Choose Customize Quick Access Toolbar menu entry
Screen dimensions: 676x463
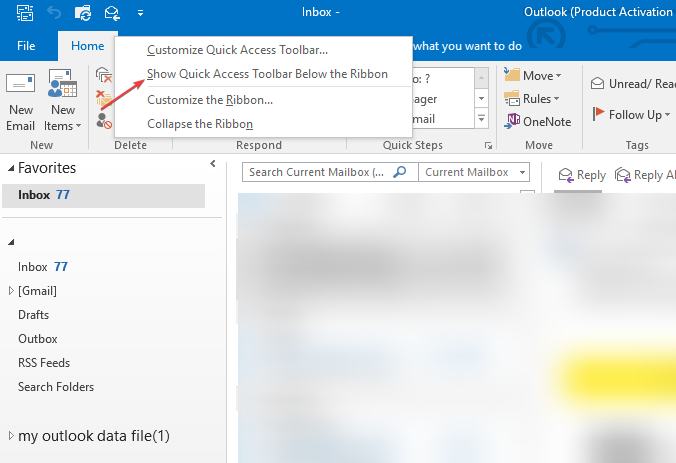(x=237, y=50)
